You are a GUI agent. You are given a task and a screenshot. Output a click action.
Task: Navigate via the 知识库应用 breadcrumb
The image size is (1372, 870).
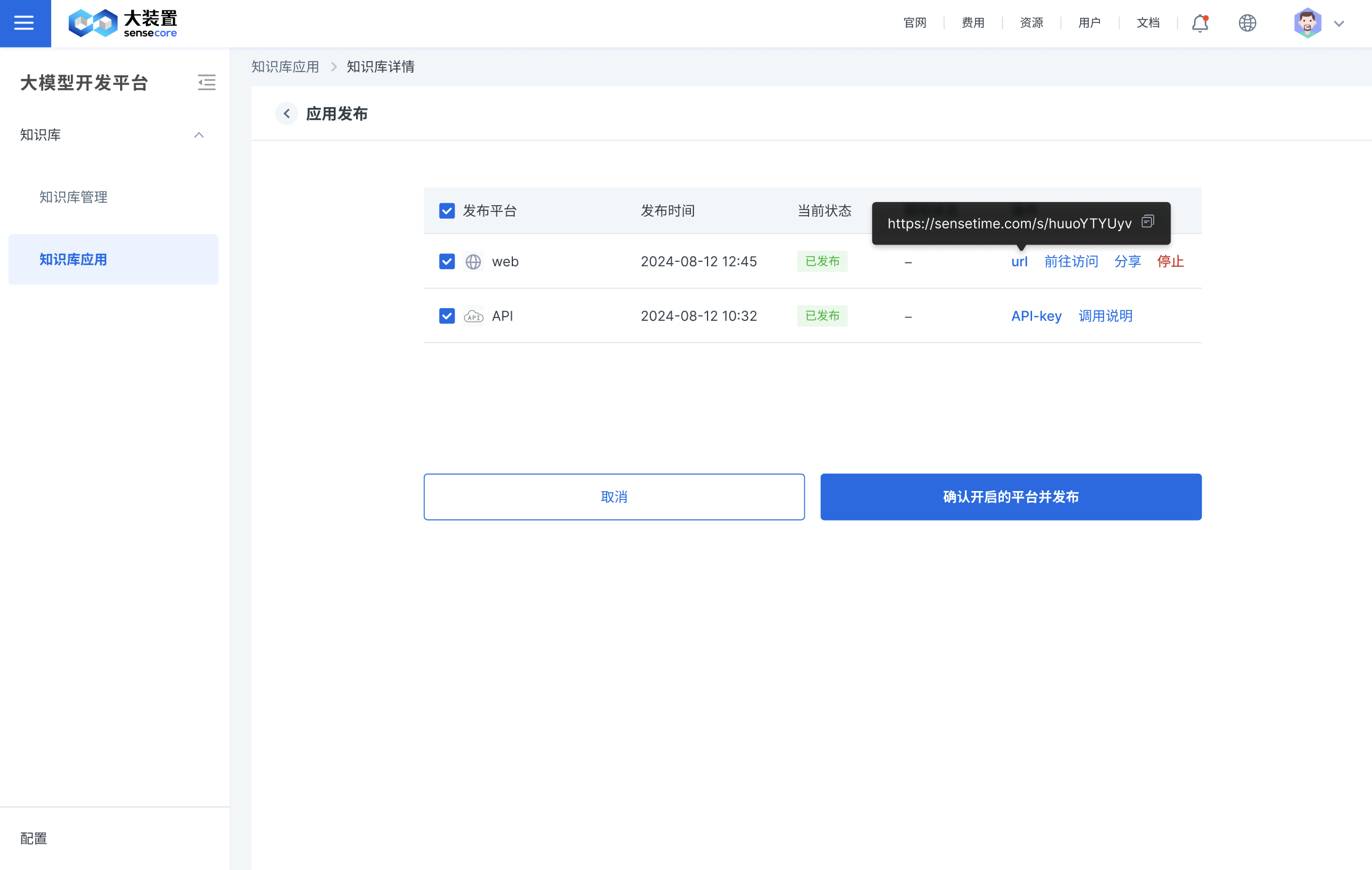[x=284, y=67]
